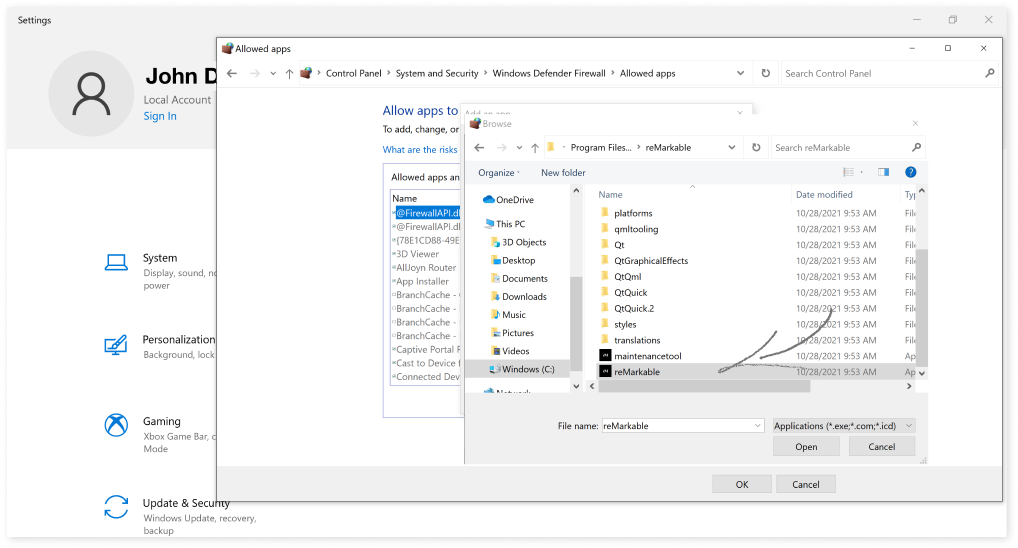Click the maintenancetool application icon
The image size is (1018, 548).
605,356
